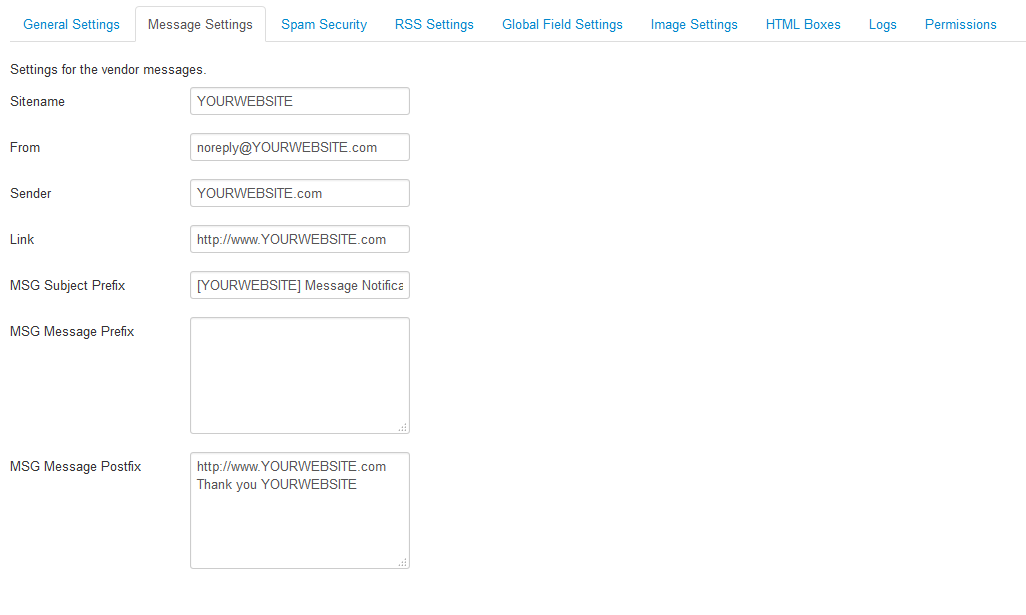This screenshot has width=1026, height=615.
Task: Select the Link URL field
Action: pos(299,239)
